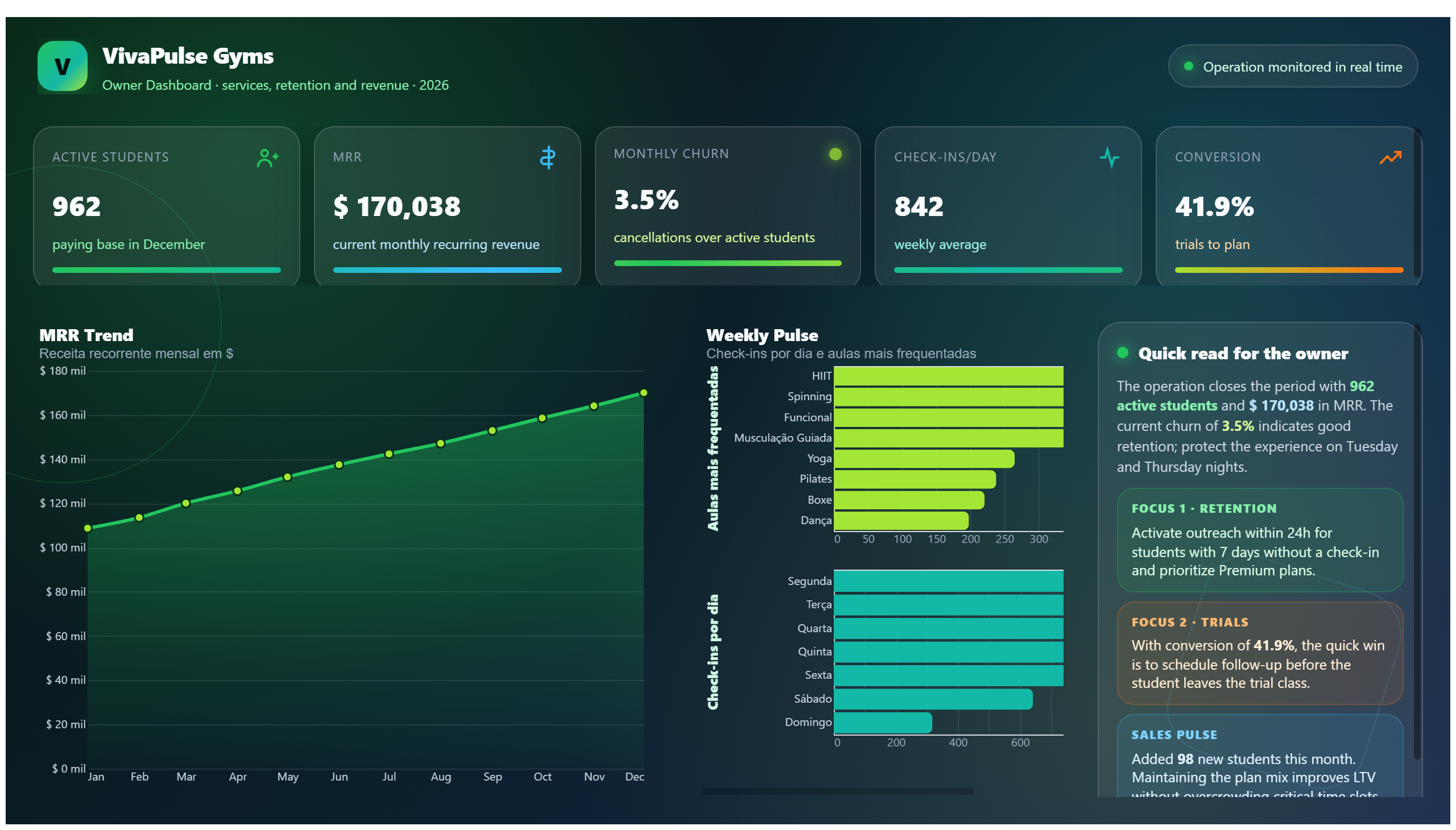The image size is (1456, 830).
Task: Open the Focus 1 · Retention card
Action: point(1259,540)
